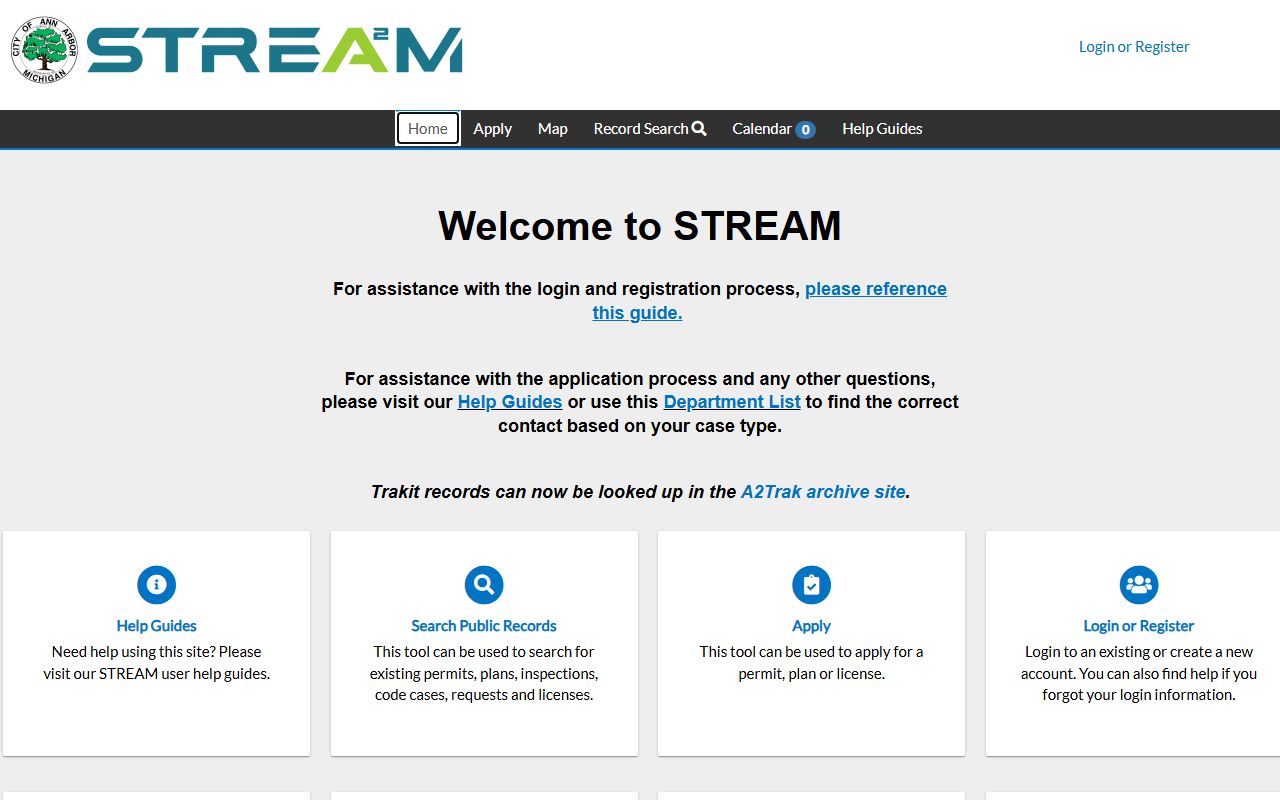1280x800 pixels.
Task: Open the Apply menu item
Action: 492,128
